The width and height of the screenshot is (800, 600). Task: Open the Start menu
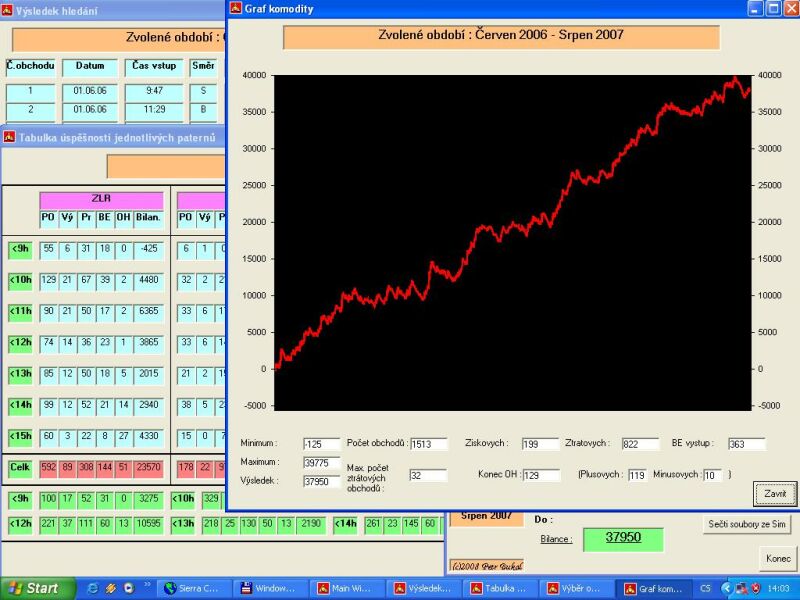point(37,588)
